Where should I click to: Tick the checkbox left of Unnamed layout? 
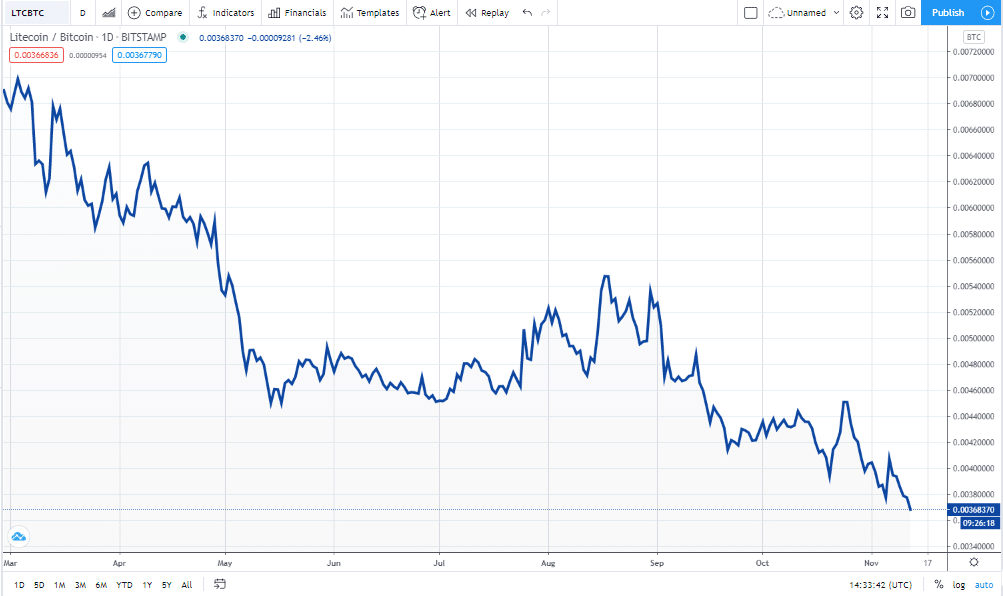(x=751, y=12)
